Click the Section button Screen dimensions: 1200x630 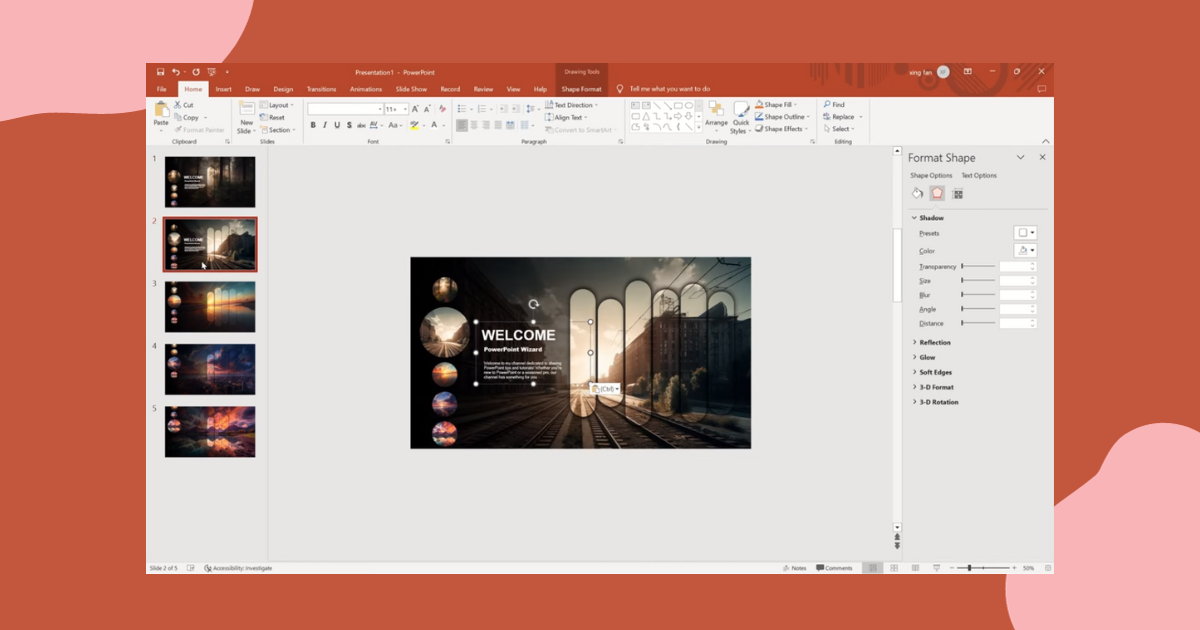277,130
